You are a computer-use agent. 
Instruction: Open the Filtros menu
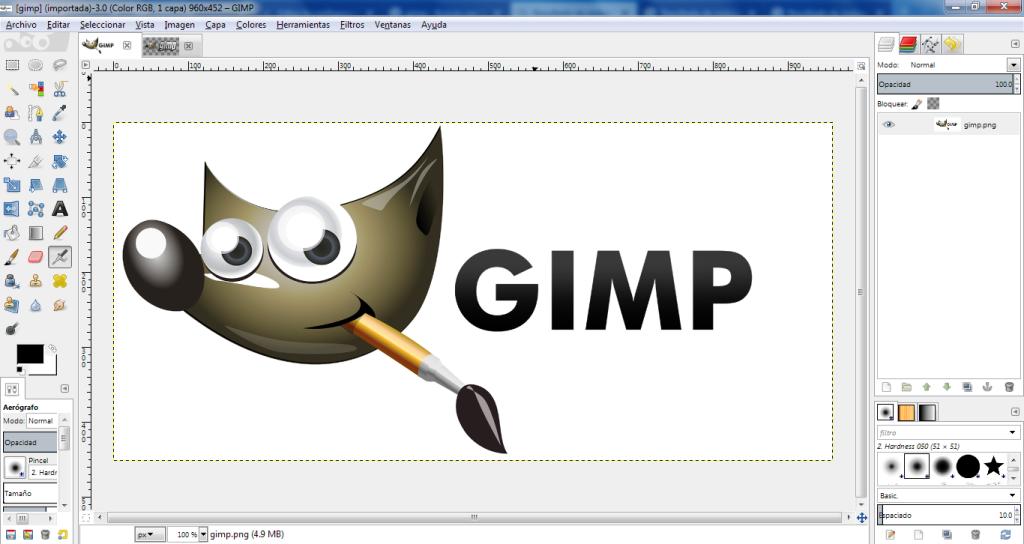pyautogui.click(x=352, y=25)
